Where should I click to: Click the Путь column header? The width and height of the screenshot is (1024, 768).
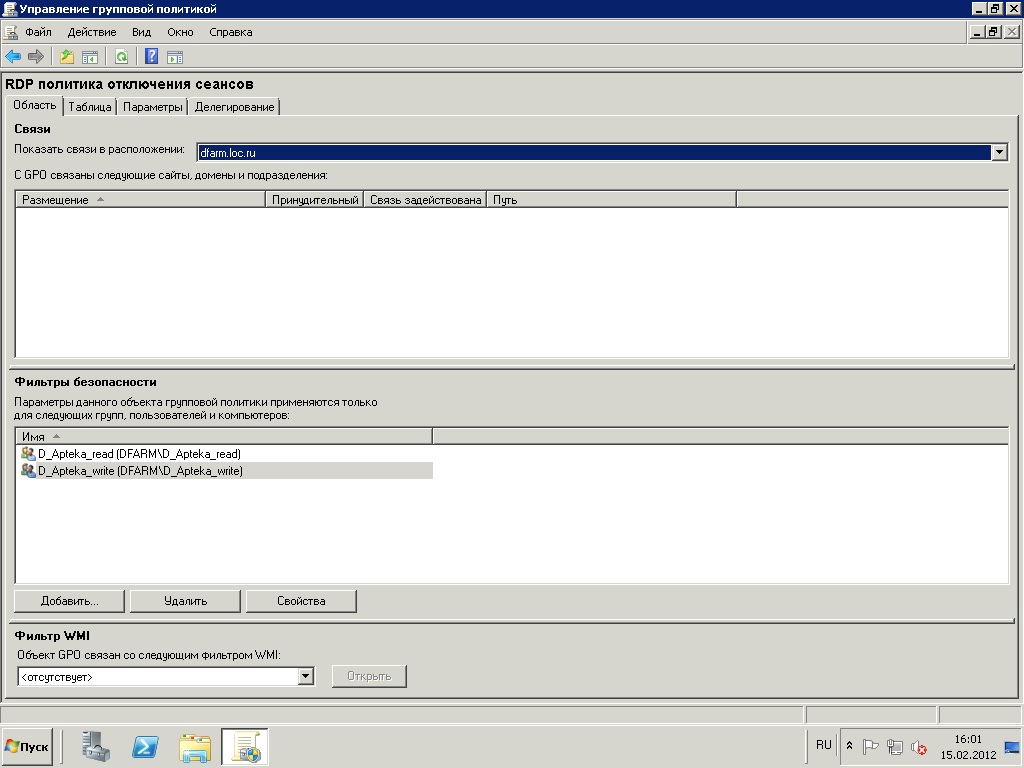pyautogui.click(x=611, y=200)
